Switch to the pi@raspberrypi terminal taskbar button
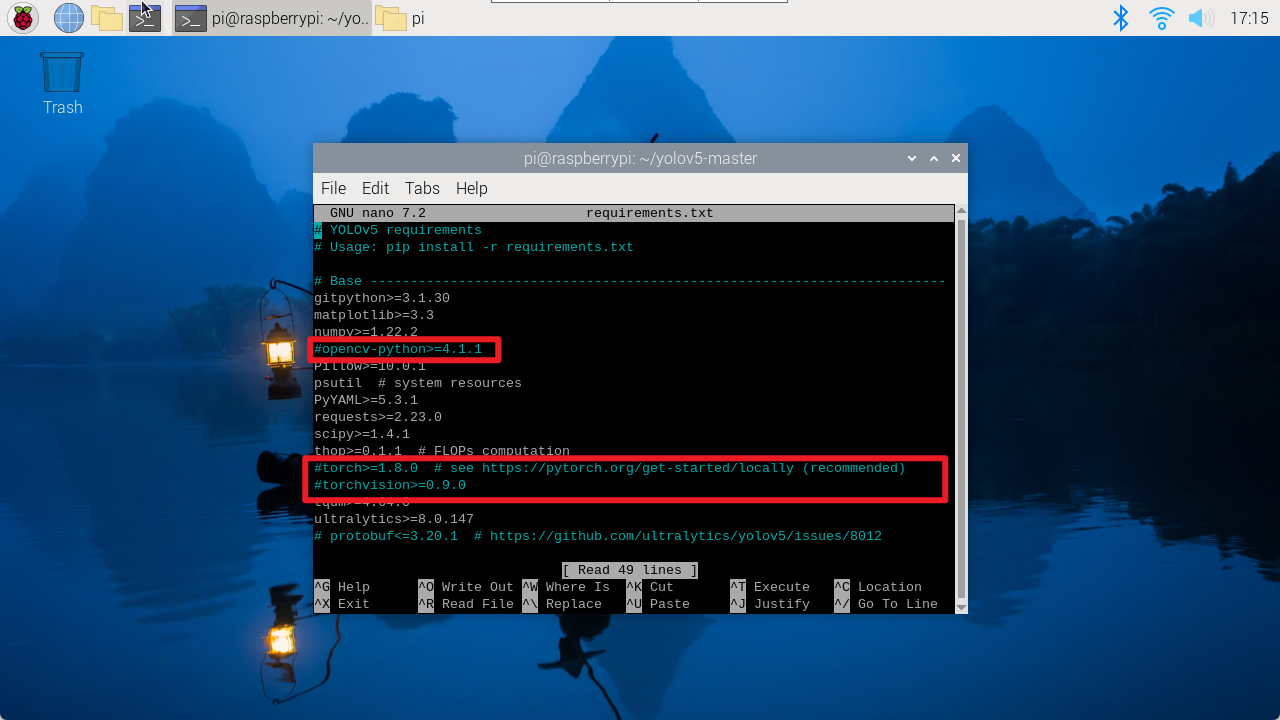The width and height of the screenshot is (1280, 720). tap(272, 18)
